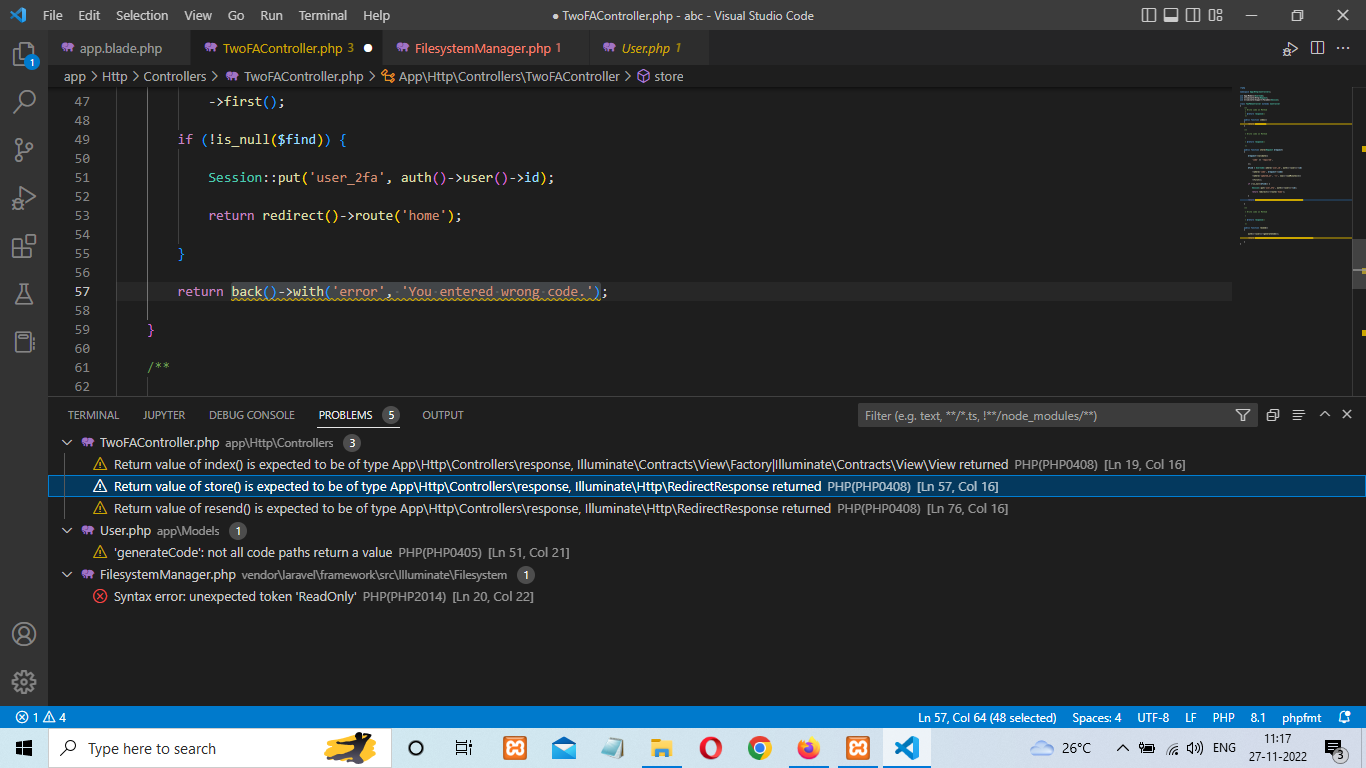Open the Explorer view in the activity bar
1366x768 pixels.
[24, 55]
